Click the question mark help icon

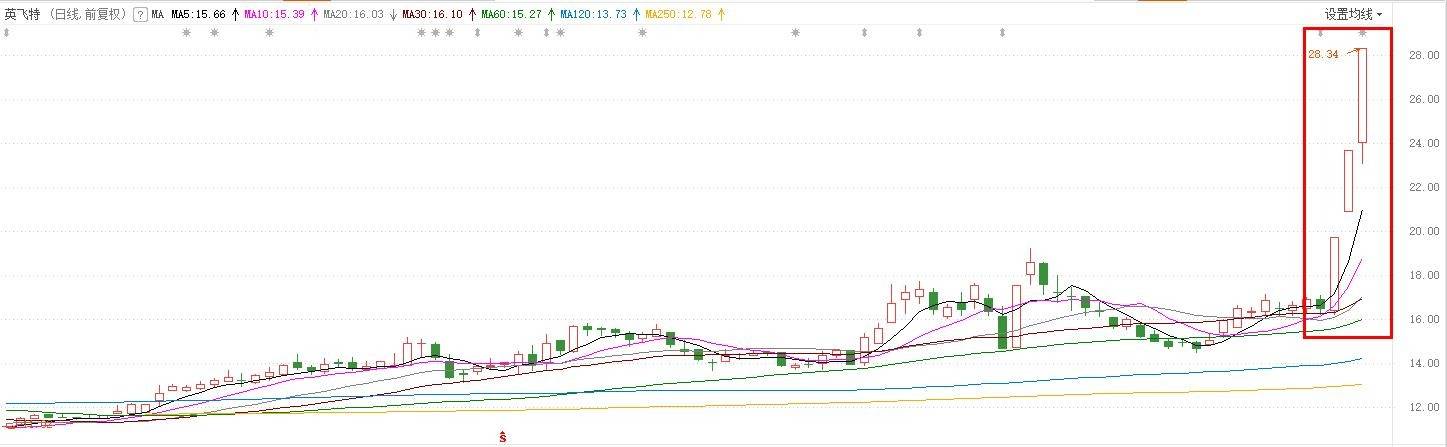point(140,15)
